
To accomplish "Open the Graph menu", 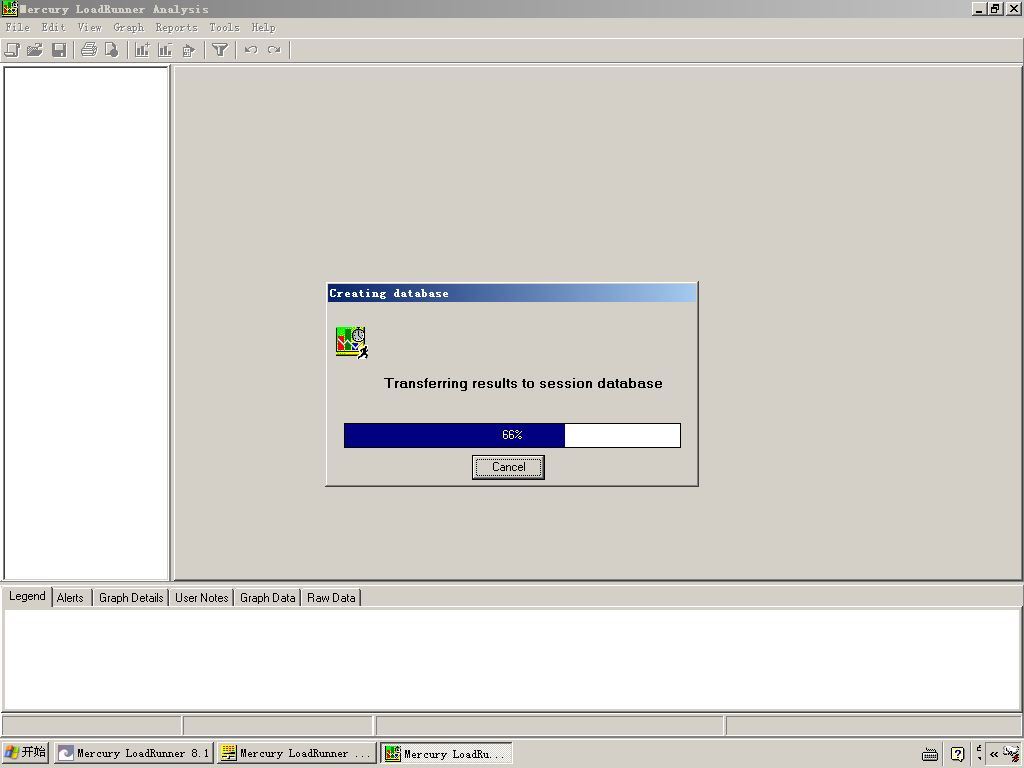I will 129,27.
